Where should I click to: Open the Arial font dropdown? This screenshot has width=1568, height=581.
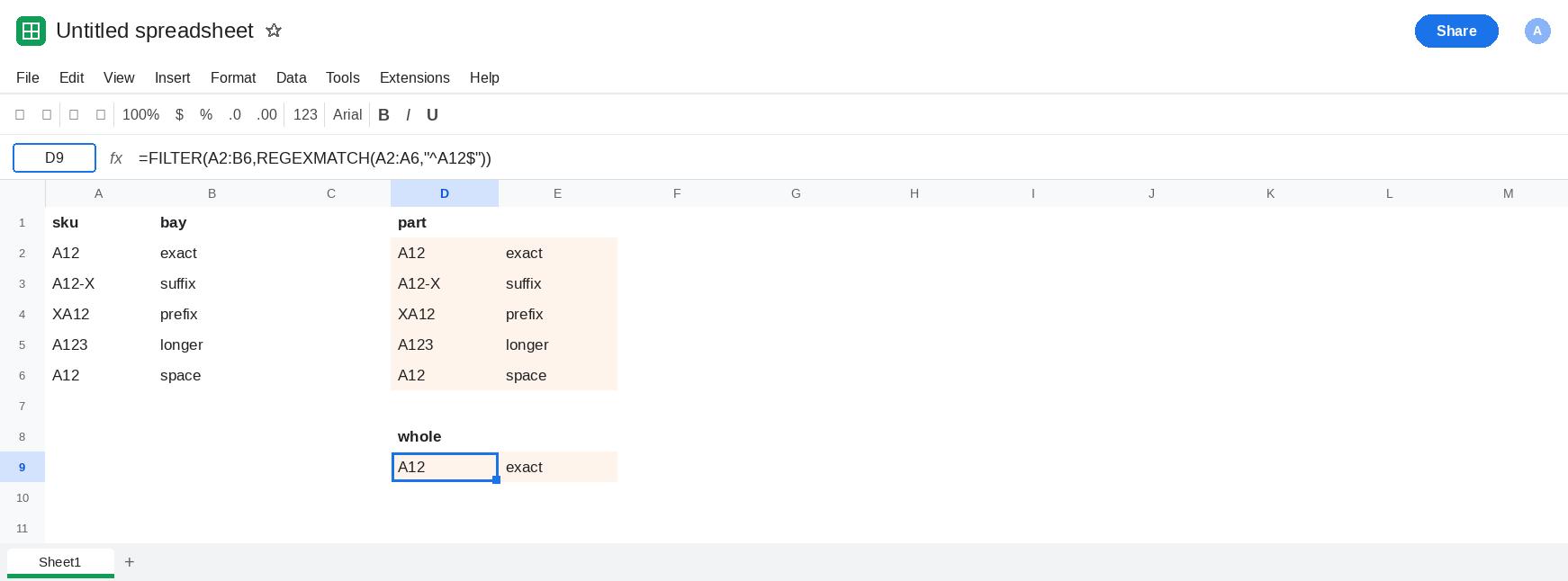347,114
